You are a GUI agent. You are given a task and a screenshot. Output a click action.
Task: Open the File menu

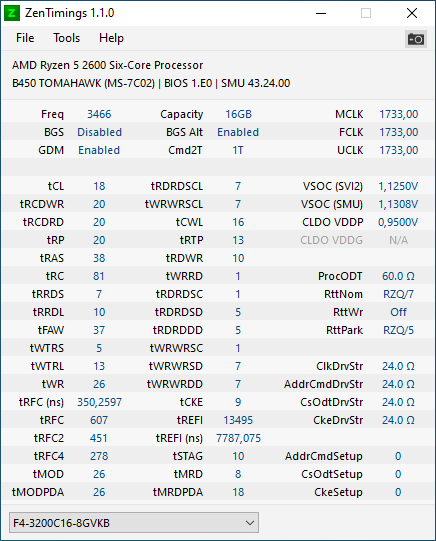pos(25,38)
